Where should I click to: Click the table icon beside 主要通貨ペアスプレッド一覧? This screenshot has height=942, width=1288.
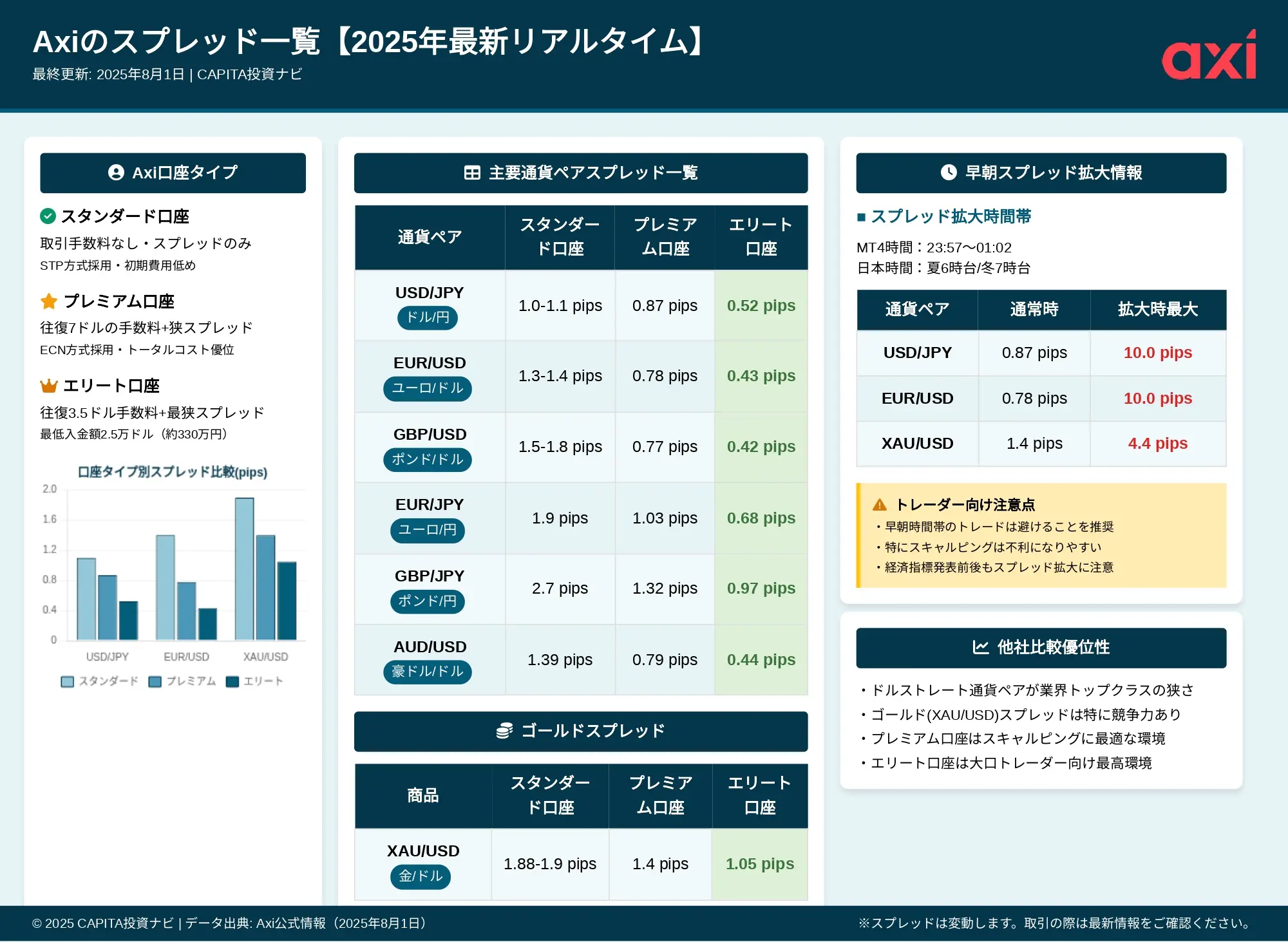pos(472,173)
